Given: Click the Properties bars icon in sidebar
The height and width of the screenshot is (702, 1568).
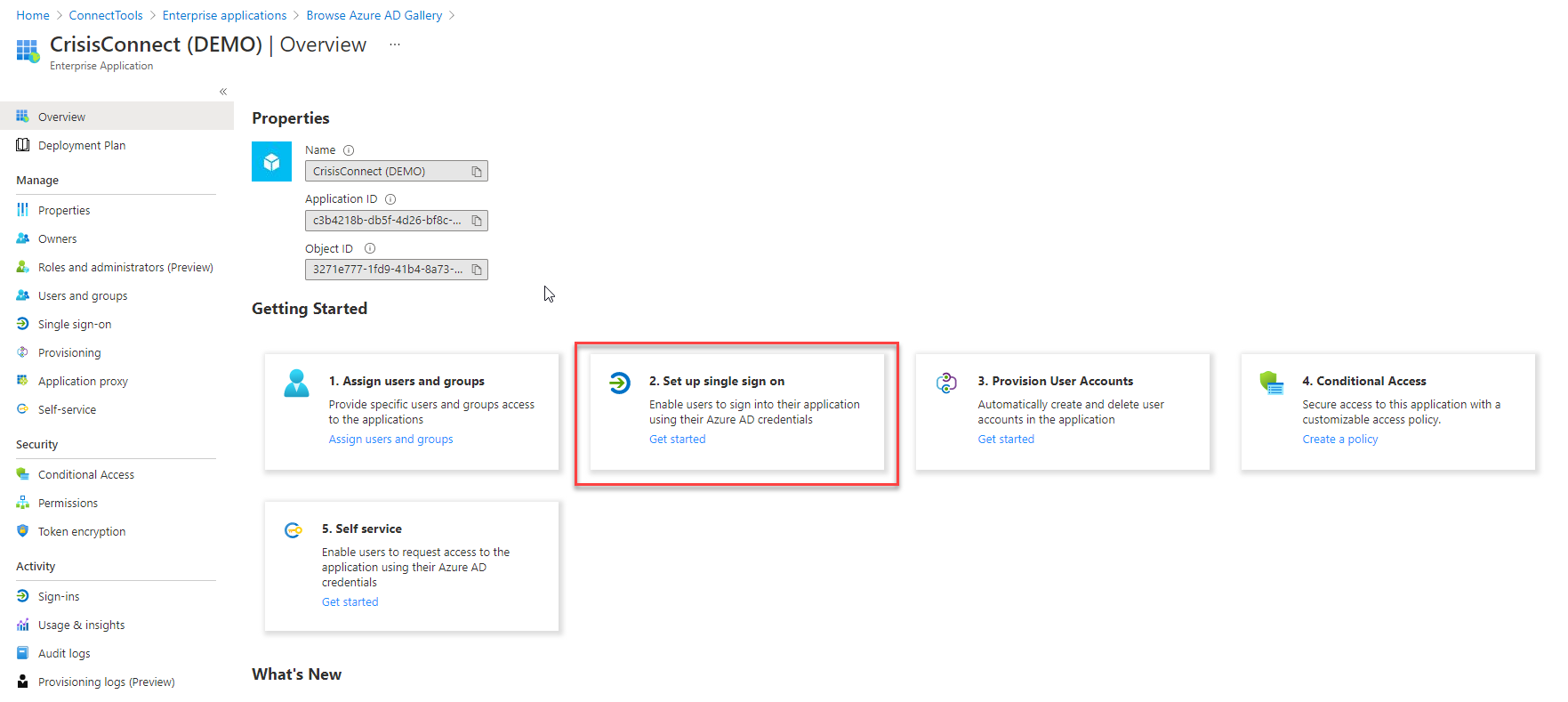Looking at the screenshot, I should point(22,210).
